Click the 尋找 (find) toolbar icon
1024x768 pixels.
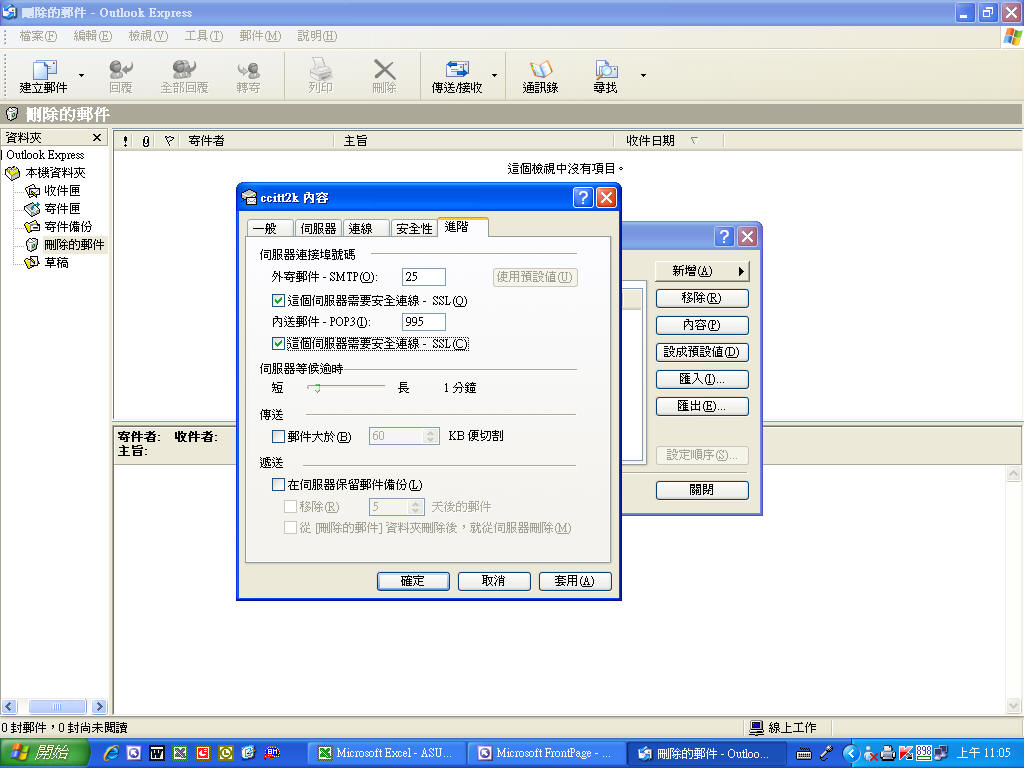(605, 75)
